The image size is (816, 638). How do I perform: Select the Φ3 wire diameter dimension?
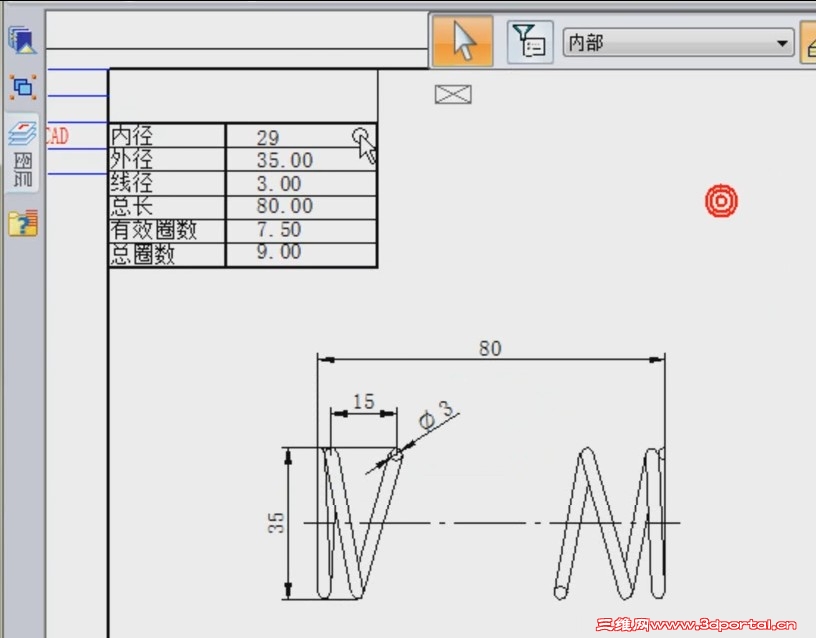pos(437,415)
